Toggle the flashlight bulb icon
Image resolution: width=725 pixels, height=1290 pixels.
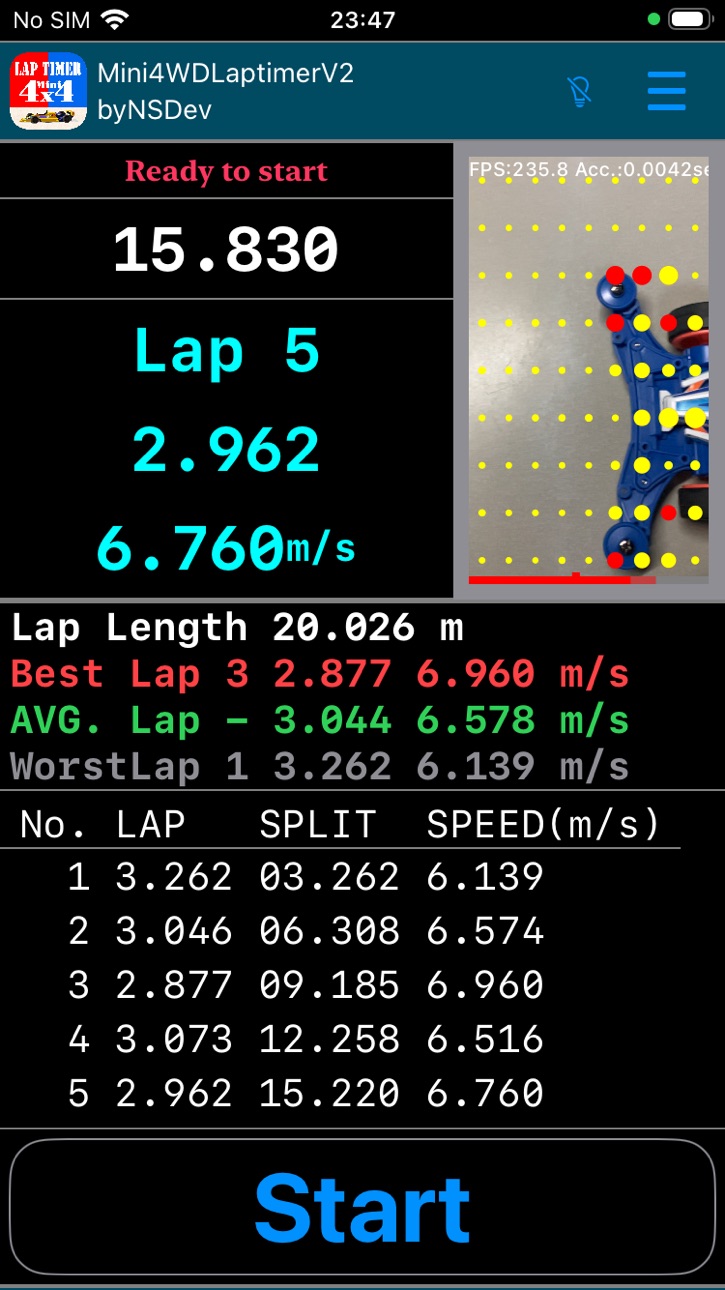pos(579,91)
